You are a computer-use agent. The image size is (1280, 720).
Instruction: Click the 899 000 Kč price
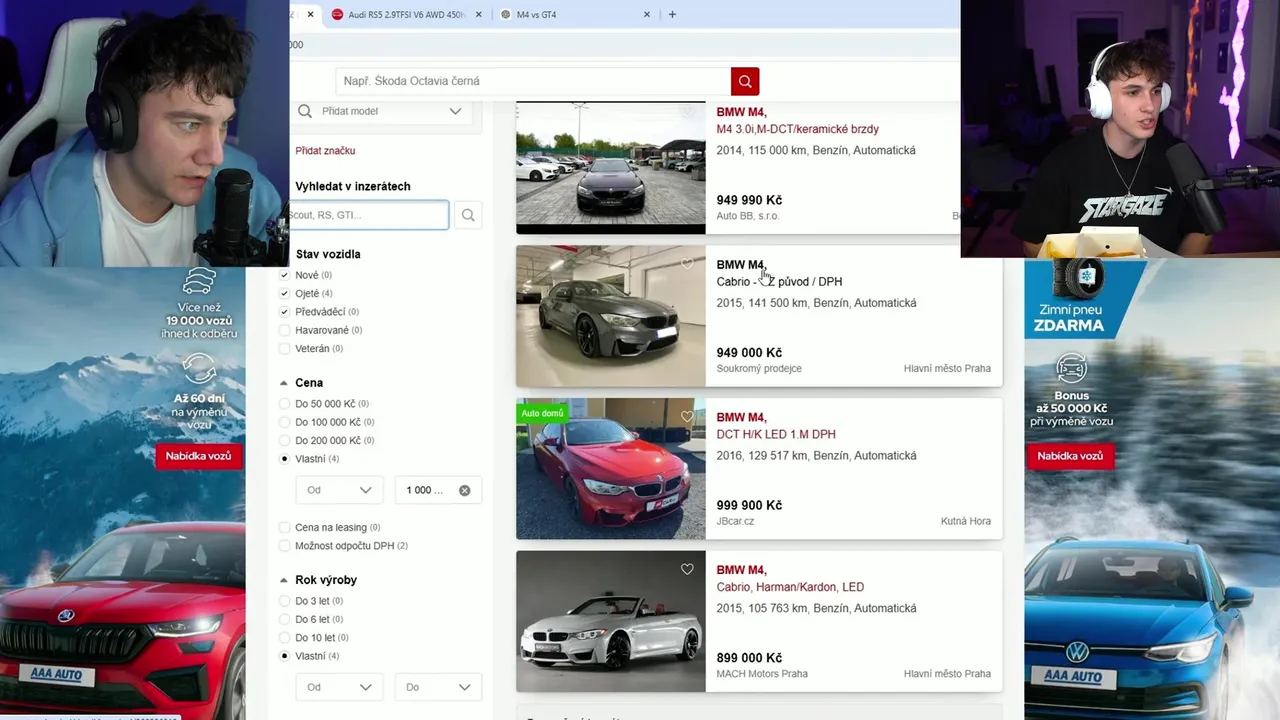pos(749,658)
